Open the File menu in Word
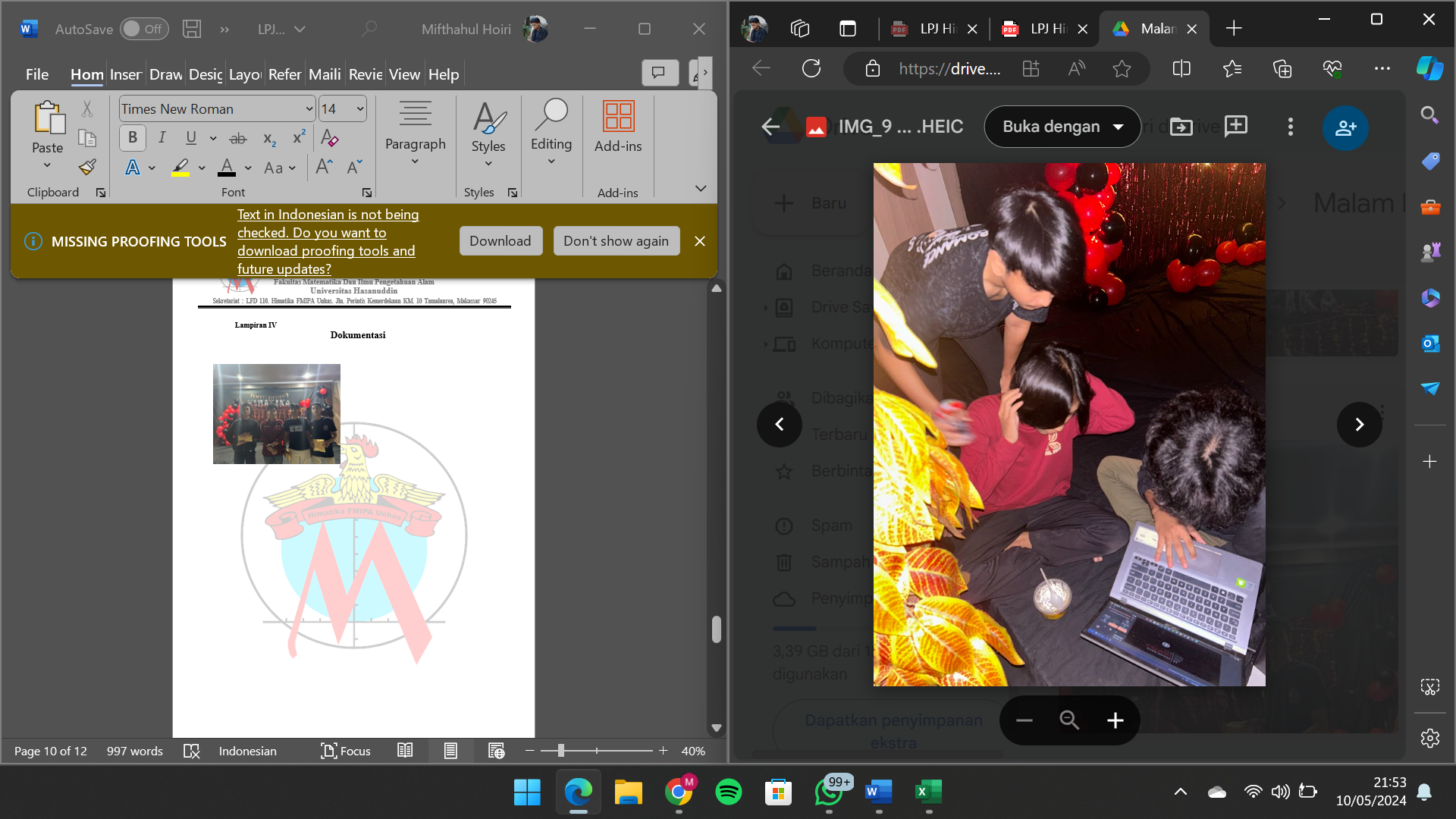 pos(36,74)
